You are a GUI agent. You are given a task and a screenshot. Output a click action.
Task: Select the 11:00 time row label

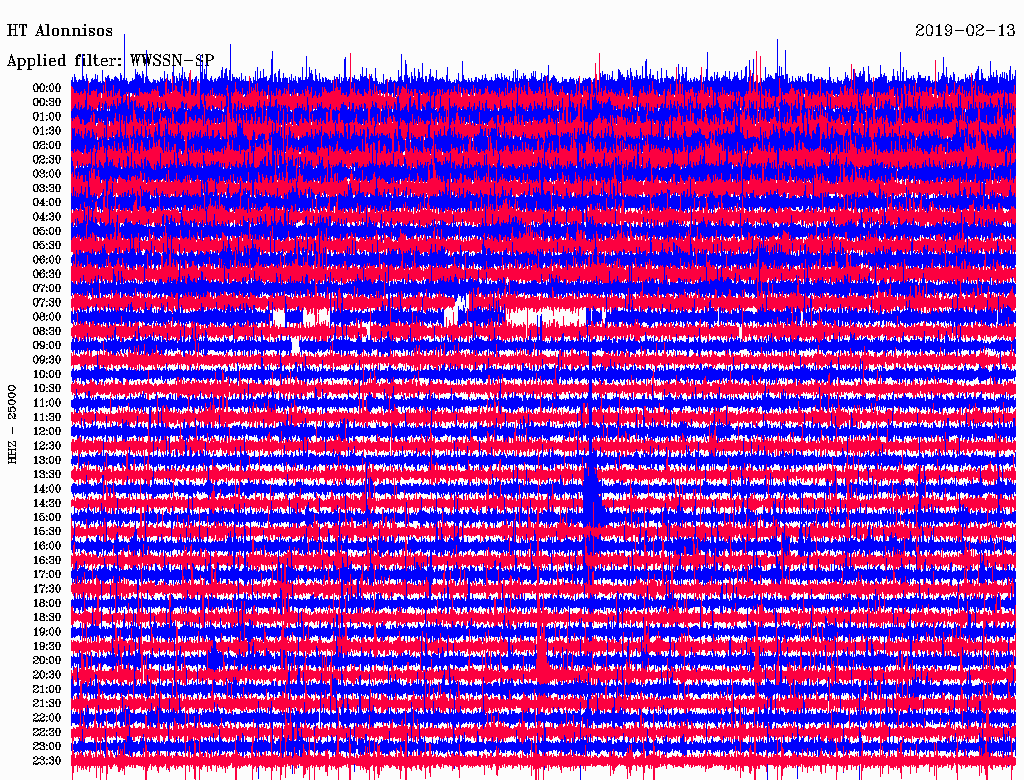[47, 402]
